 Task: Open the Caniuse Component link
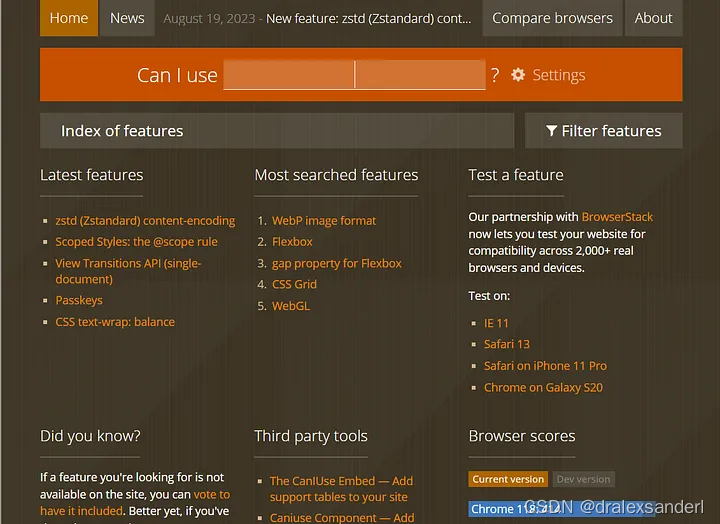click(x=342, y=518)
